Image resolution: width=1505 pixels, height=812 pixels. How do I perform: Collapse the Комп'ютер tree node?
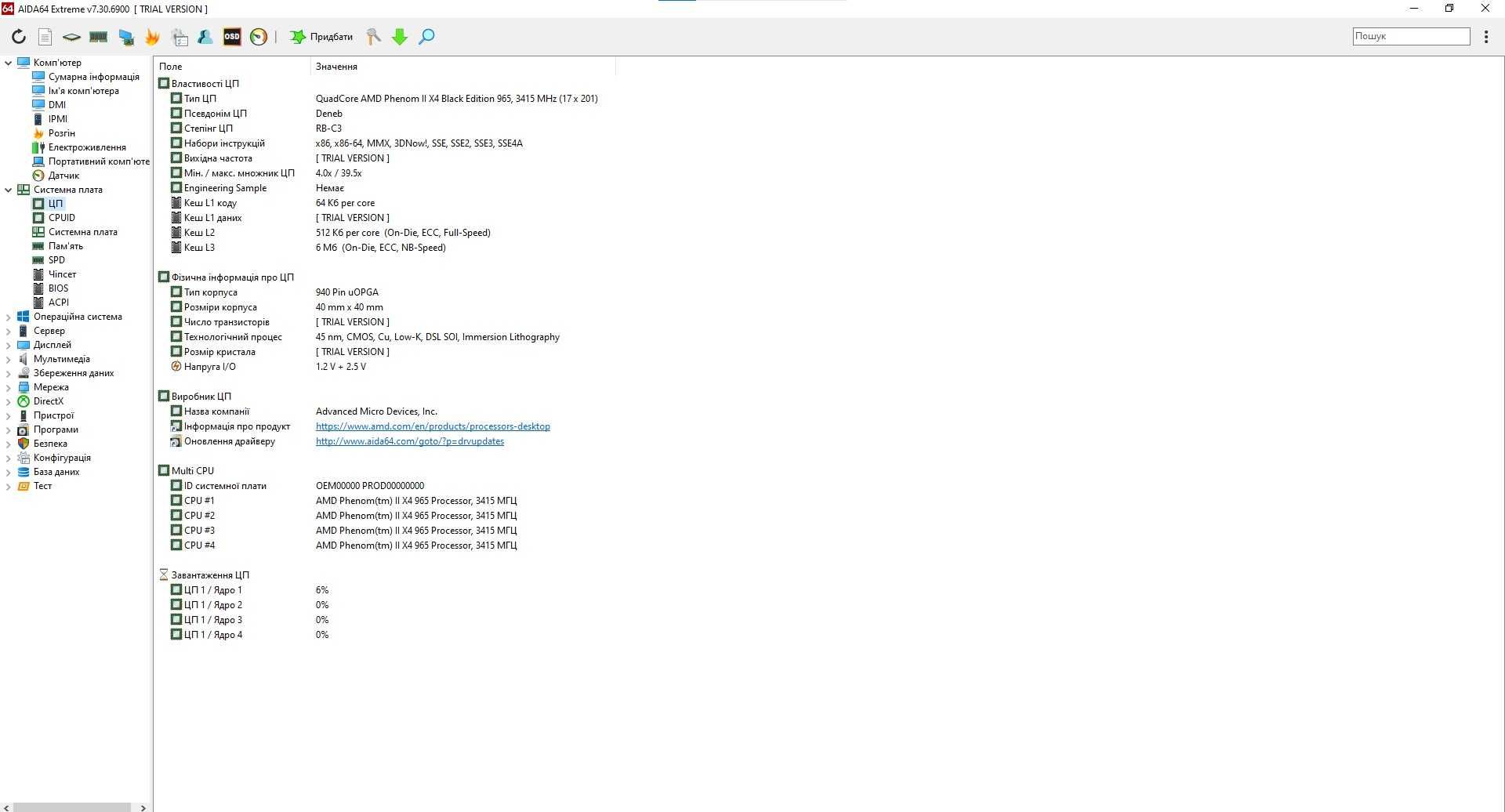pyautogui.click(x=9, y=63)
